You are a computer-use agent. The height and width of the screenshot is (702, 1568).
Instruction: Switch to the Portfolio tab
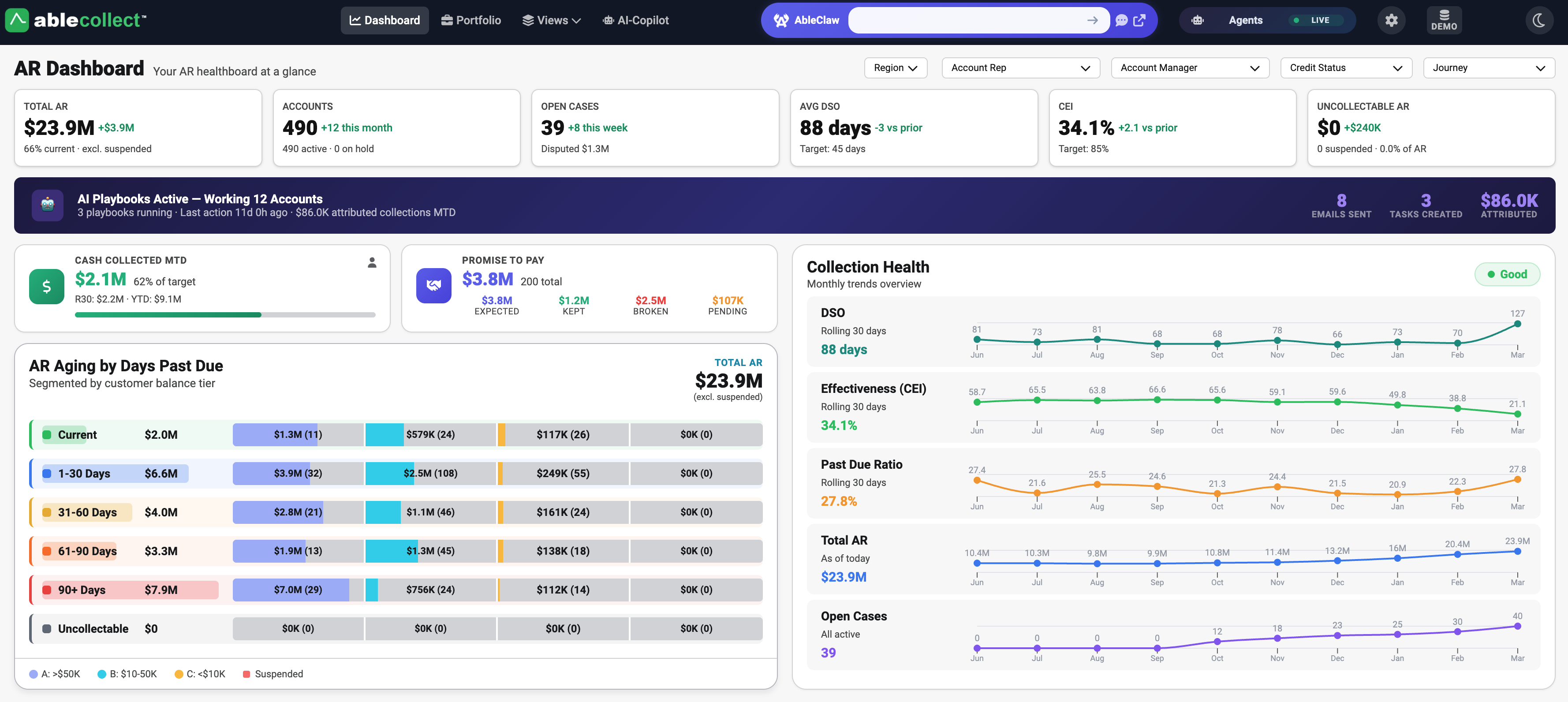click(x=471, y=20)
